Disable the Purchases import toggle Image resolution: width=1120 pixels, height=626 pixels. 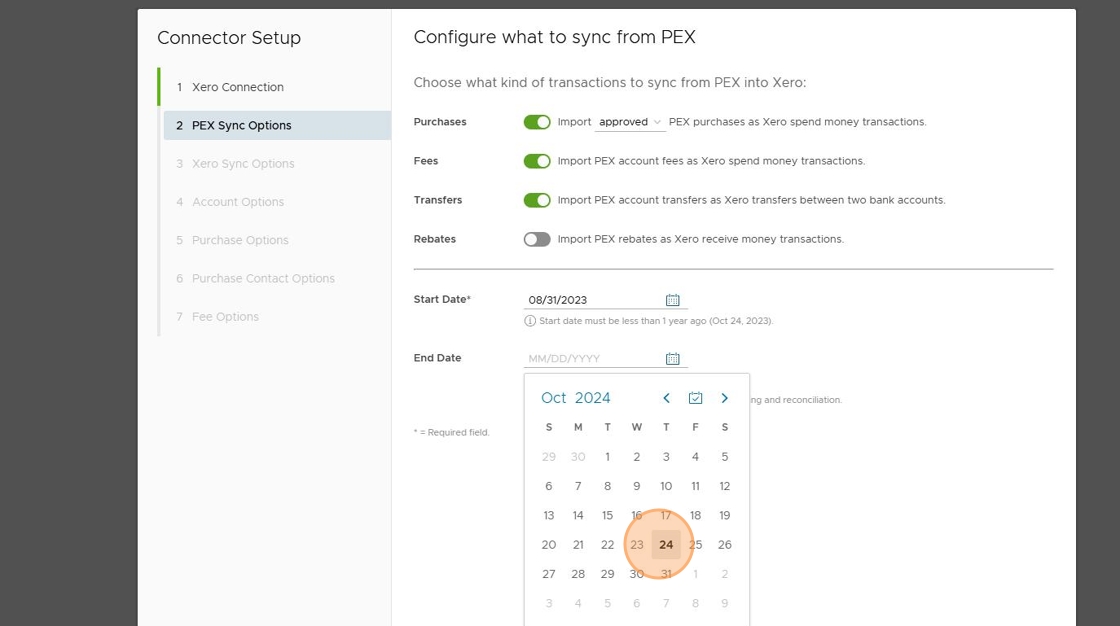537,122
